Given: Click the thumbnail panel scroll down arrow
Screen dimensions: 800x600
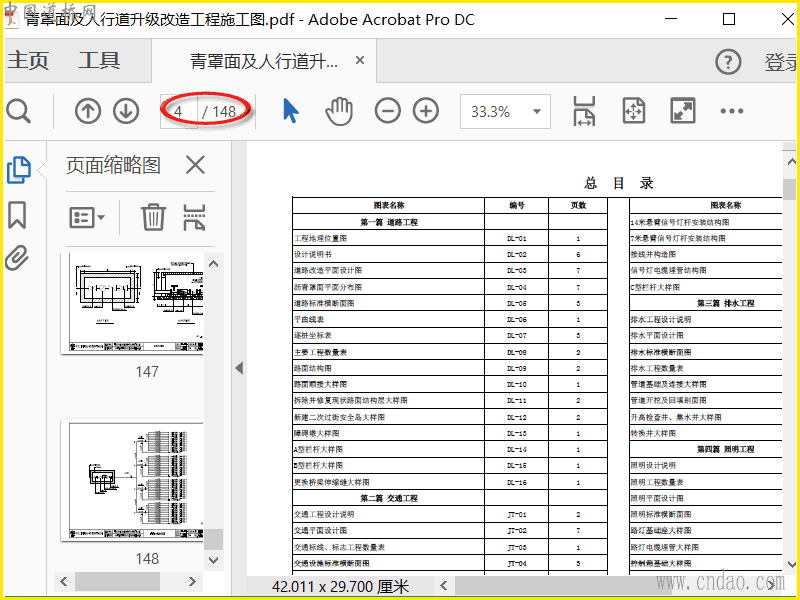Looking at the screenshot, I should pos(214,560).
